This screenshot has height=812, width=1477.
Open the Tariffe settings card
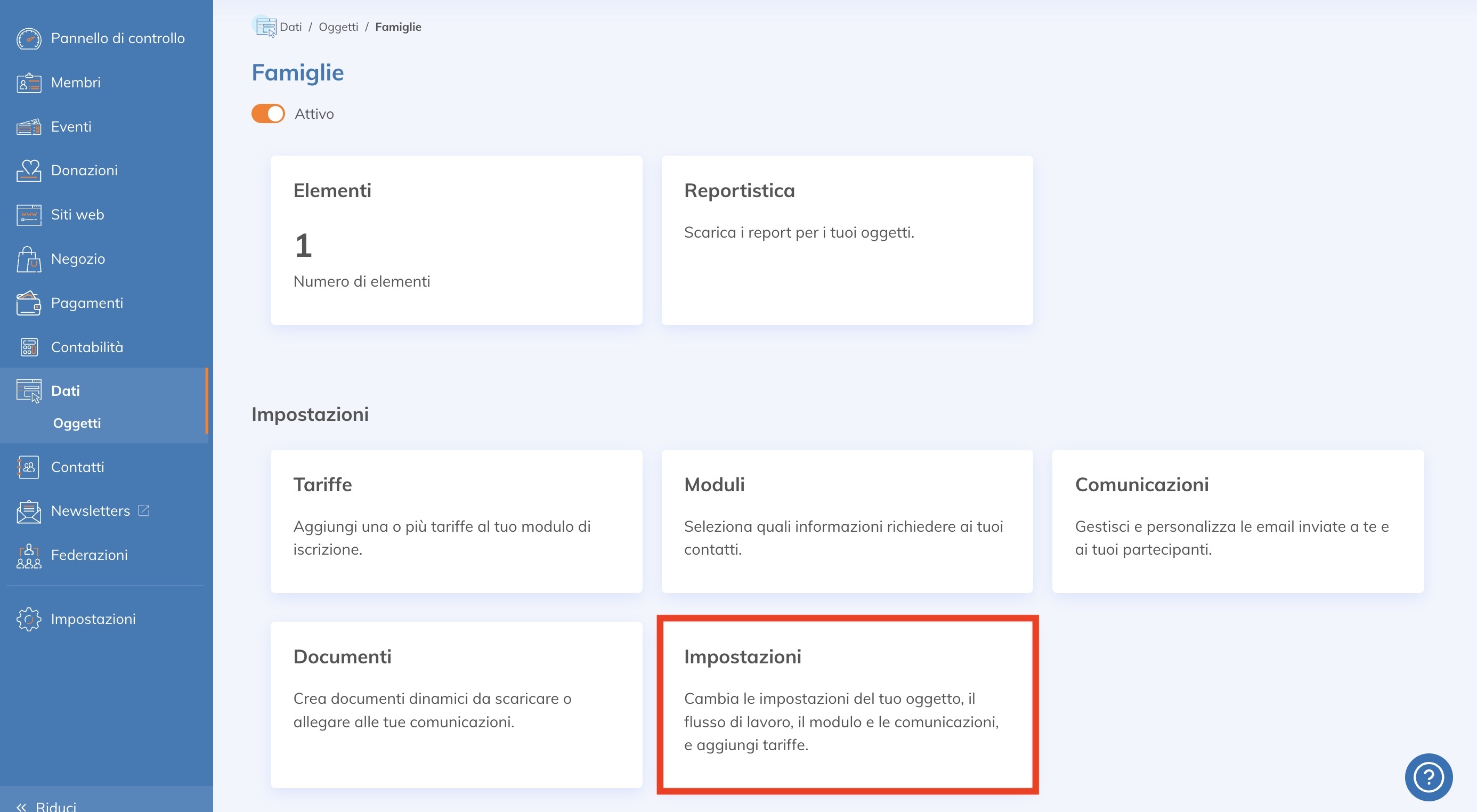(x=456, y=521)
